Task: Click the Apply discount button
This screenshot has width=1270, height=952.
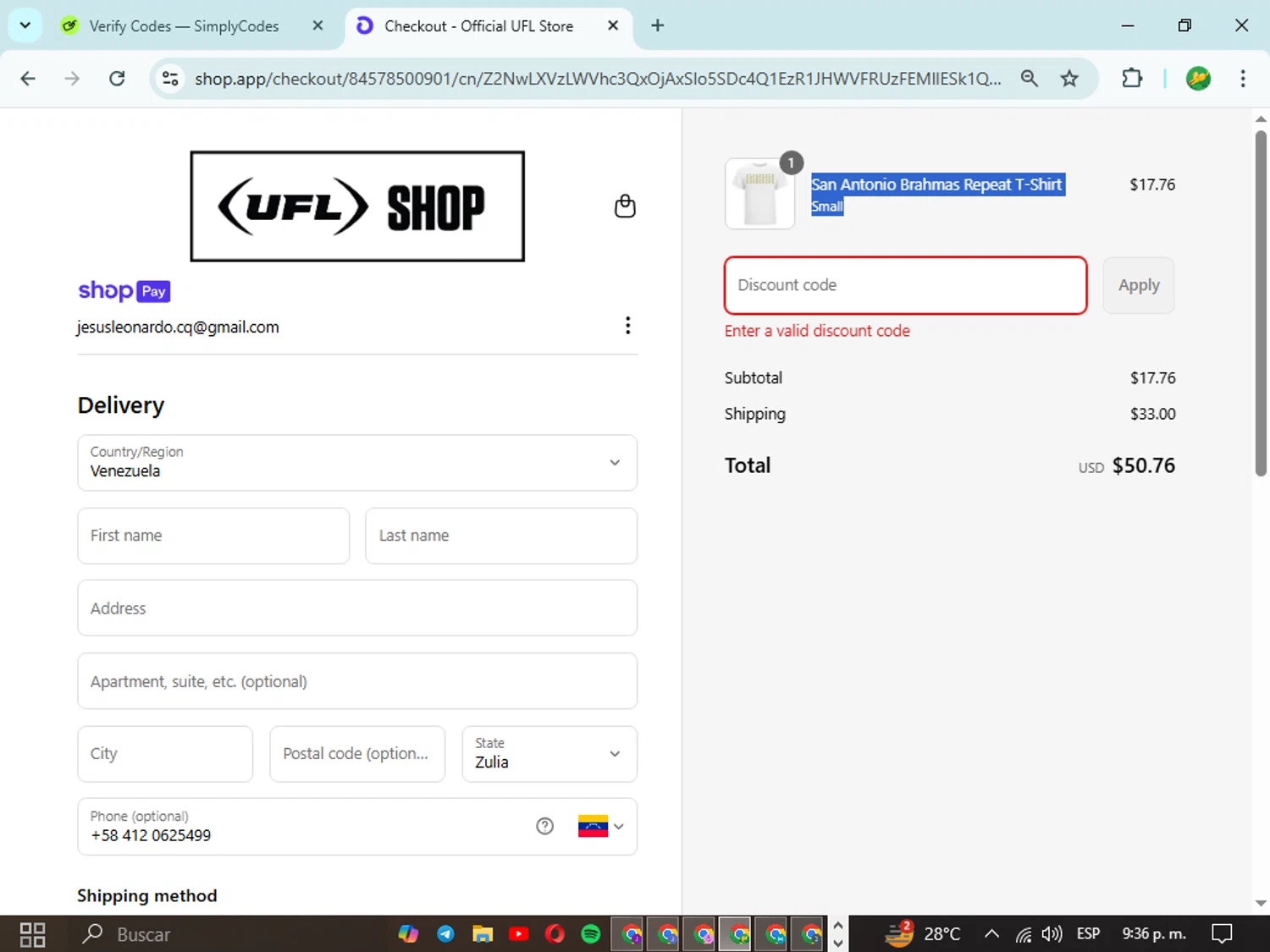Action: [1139, 285]
